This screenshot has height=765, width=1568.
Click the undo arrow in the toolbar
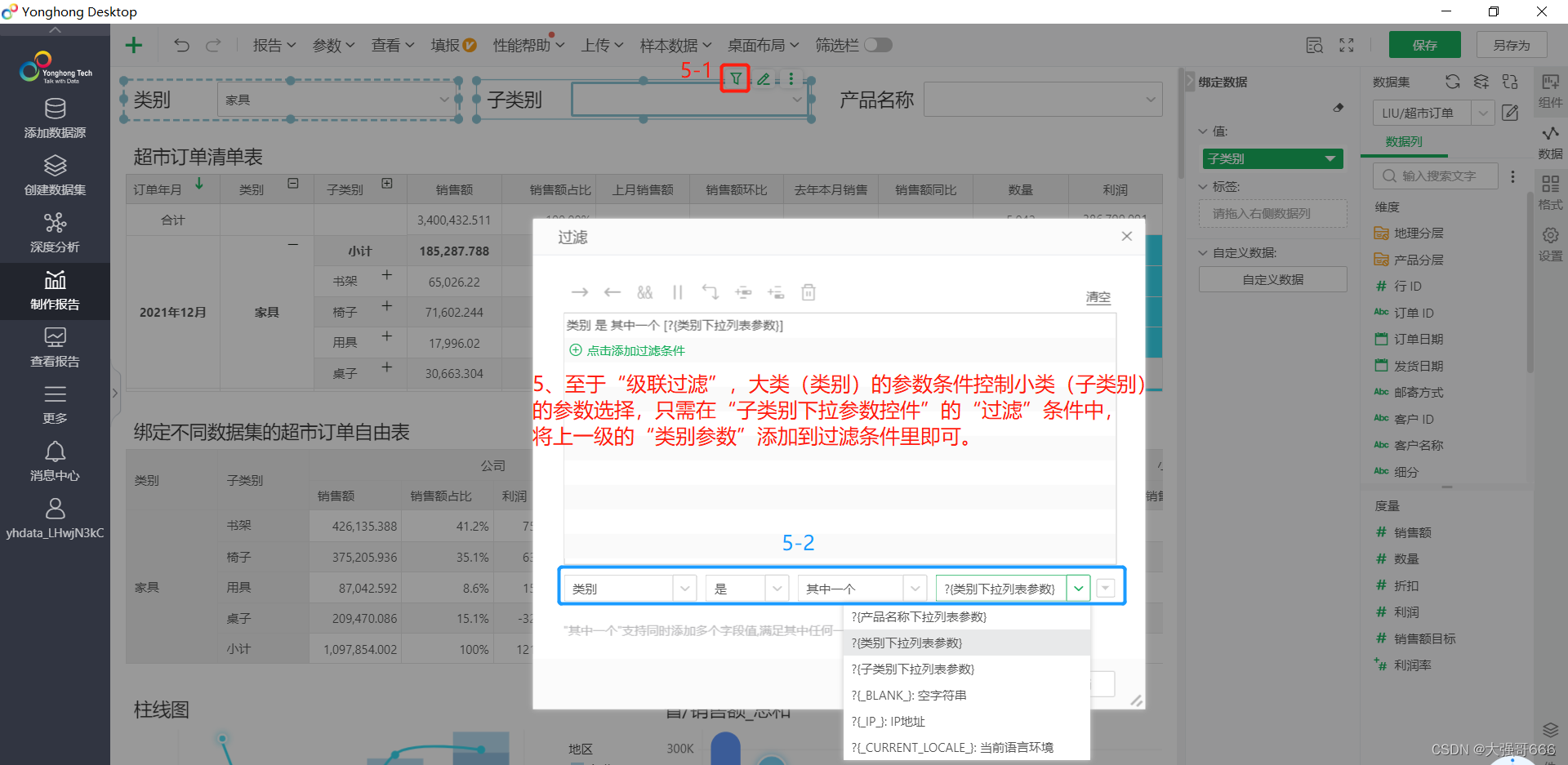[x=181, y=45]
